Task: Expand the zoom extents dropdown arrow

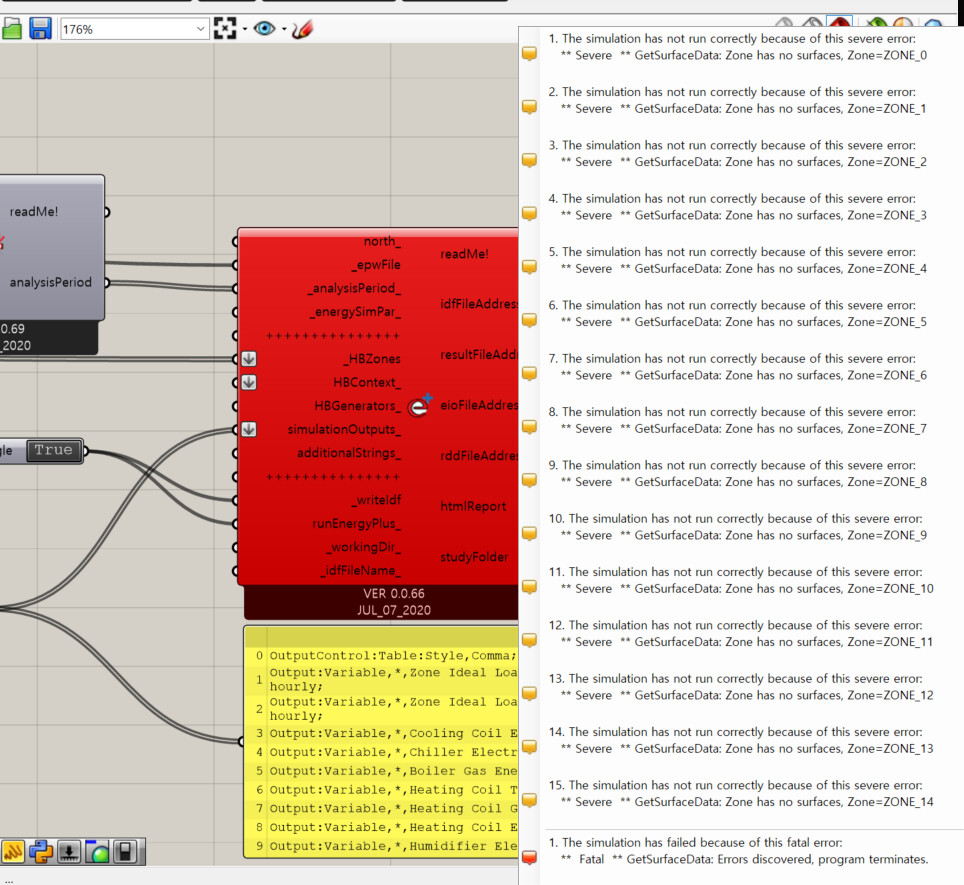Action: [x=244, y=29]
